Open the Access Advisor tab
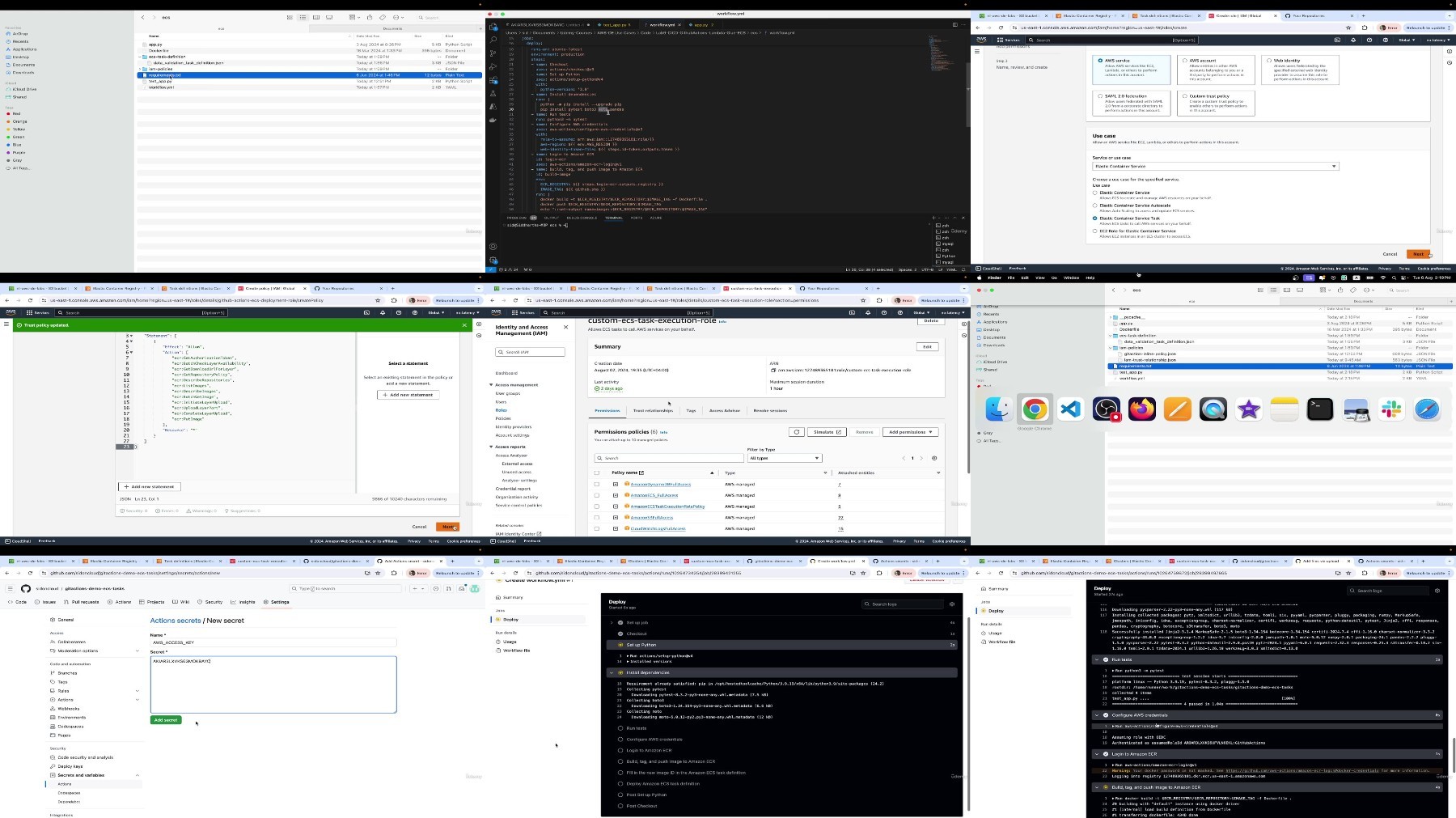The image size is (1456, 818). [725, 410]
